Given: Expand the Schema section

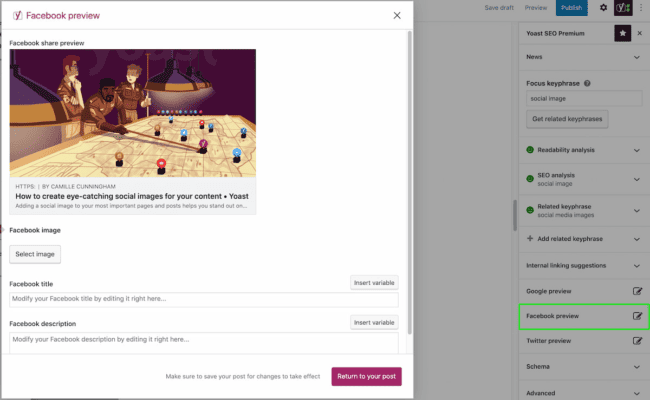Looking at the screenshot, I should [x=637, y=367].
